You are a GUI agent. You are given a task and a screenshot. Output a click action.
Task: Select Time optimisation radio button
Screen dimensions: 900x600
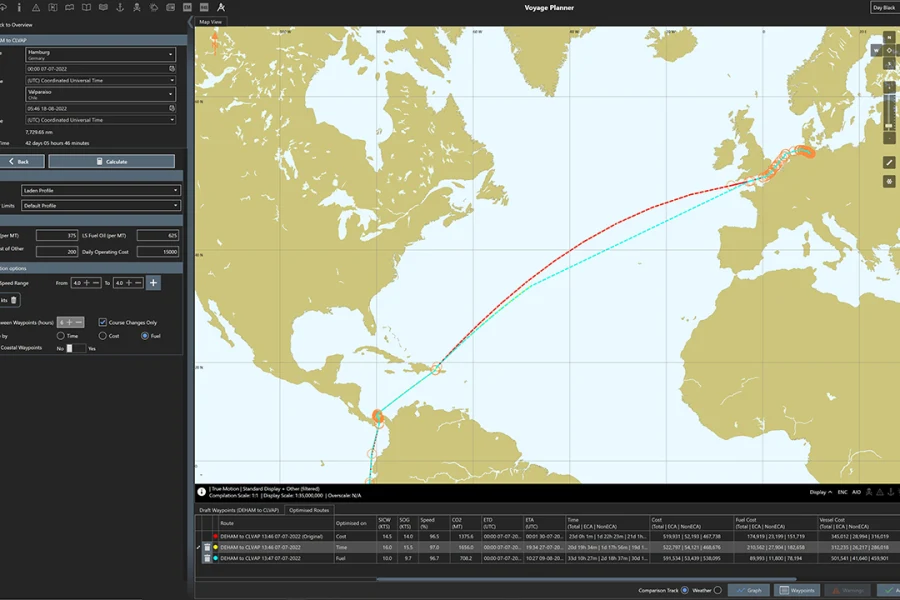click(x=60, y=335)
